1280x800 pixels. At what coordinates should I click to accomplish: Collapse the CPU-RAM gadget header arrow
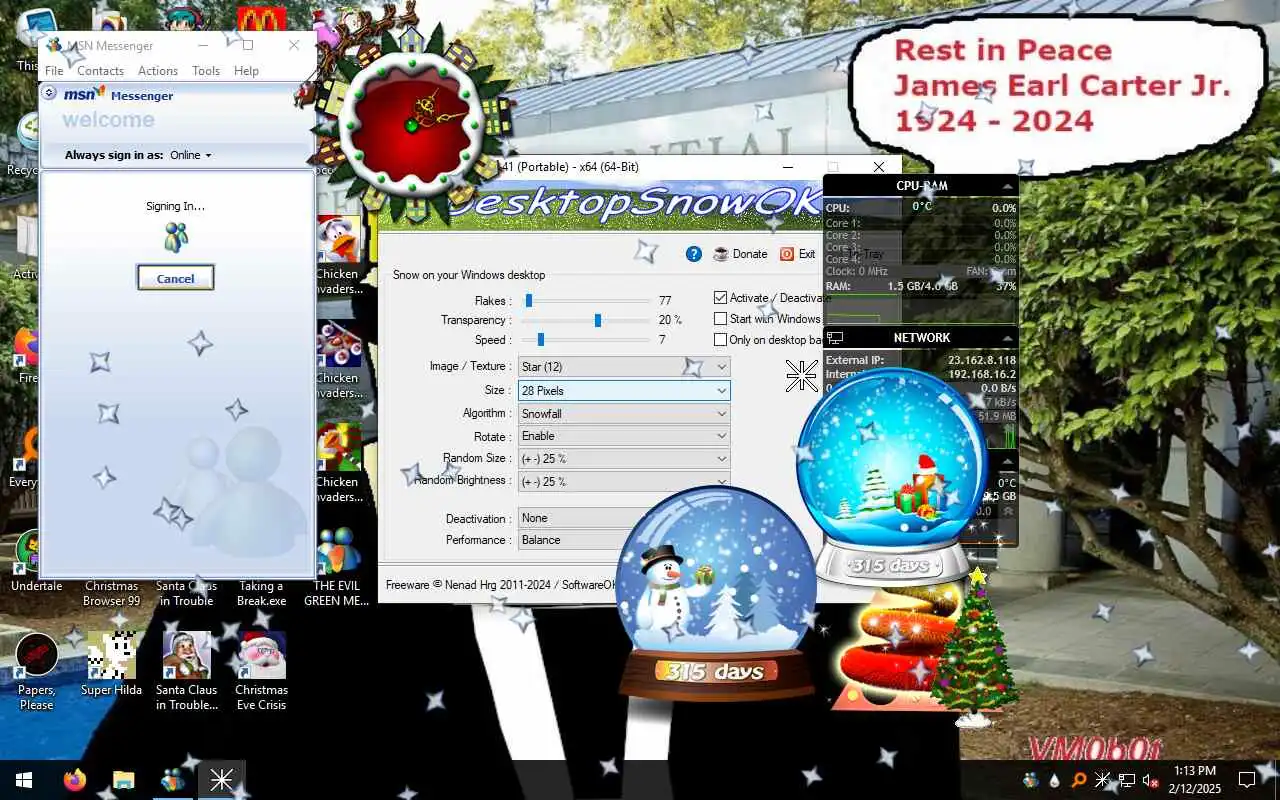click(x=1007, y=186)
